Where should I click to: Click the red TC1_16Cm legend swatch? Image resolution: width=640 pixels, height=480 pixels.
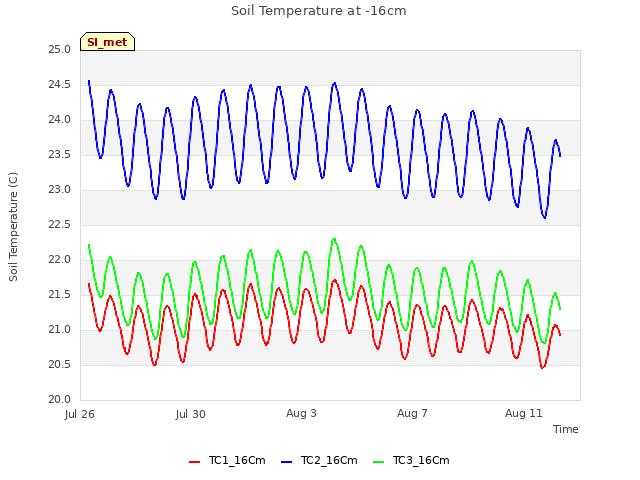[195, 461]
